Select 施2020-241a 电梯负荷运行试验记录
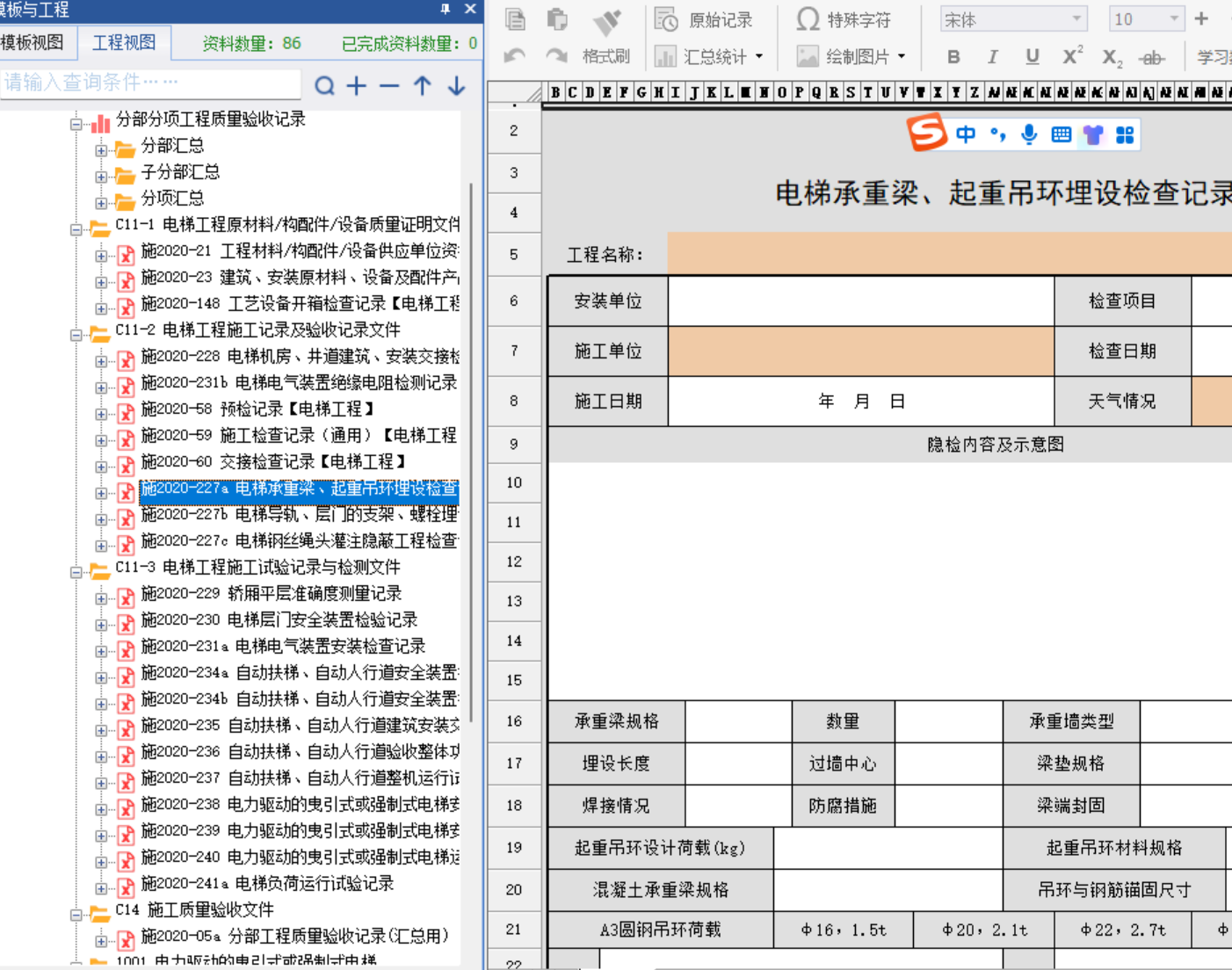This screenshot has width=1232, height=970. pos(267,883)
